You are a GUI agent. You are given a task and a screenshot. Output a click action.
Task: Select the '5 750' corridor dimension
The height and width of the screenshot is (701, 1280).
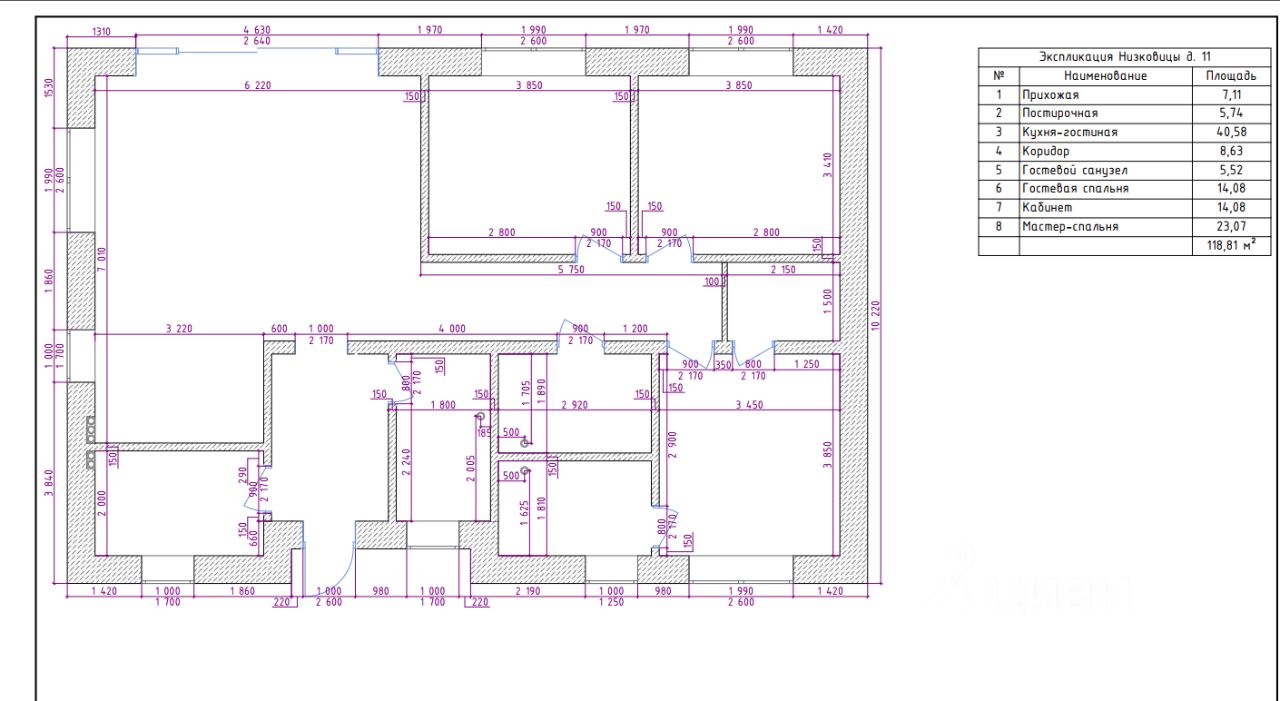click(570, 270)
